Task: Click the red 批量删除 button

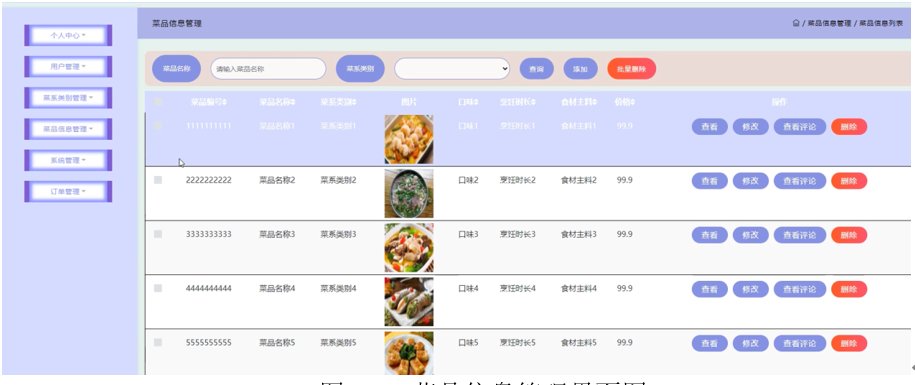Action: tap(631, 69)
